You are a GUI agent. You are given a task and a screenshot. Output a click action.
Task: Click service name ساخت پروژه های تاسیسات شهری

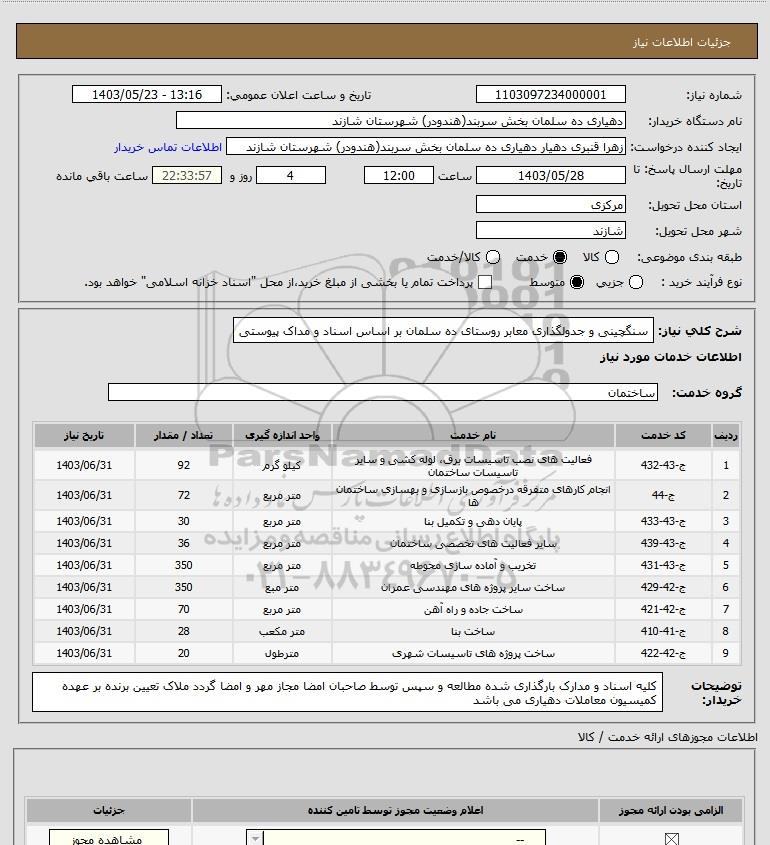pos(473,654)
